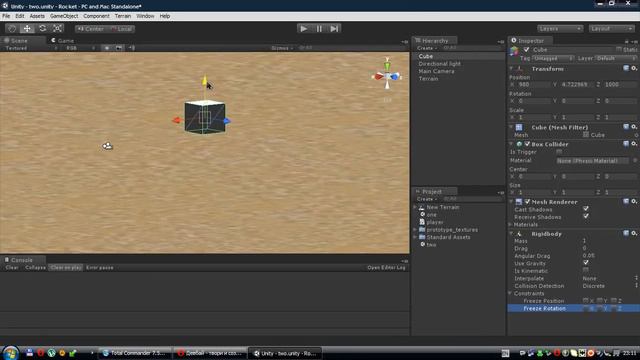Uncheck Cast Shadows
The width and height of the screenshot is (640, 360).
(x=586, y=209)
